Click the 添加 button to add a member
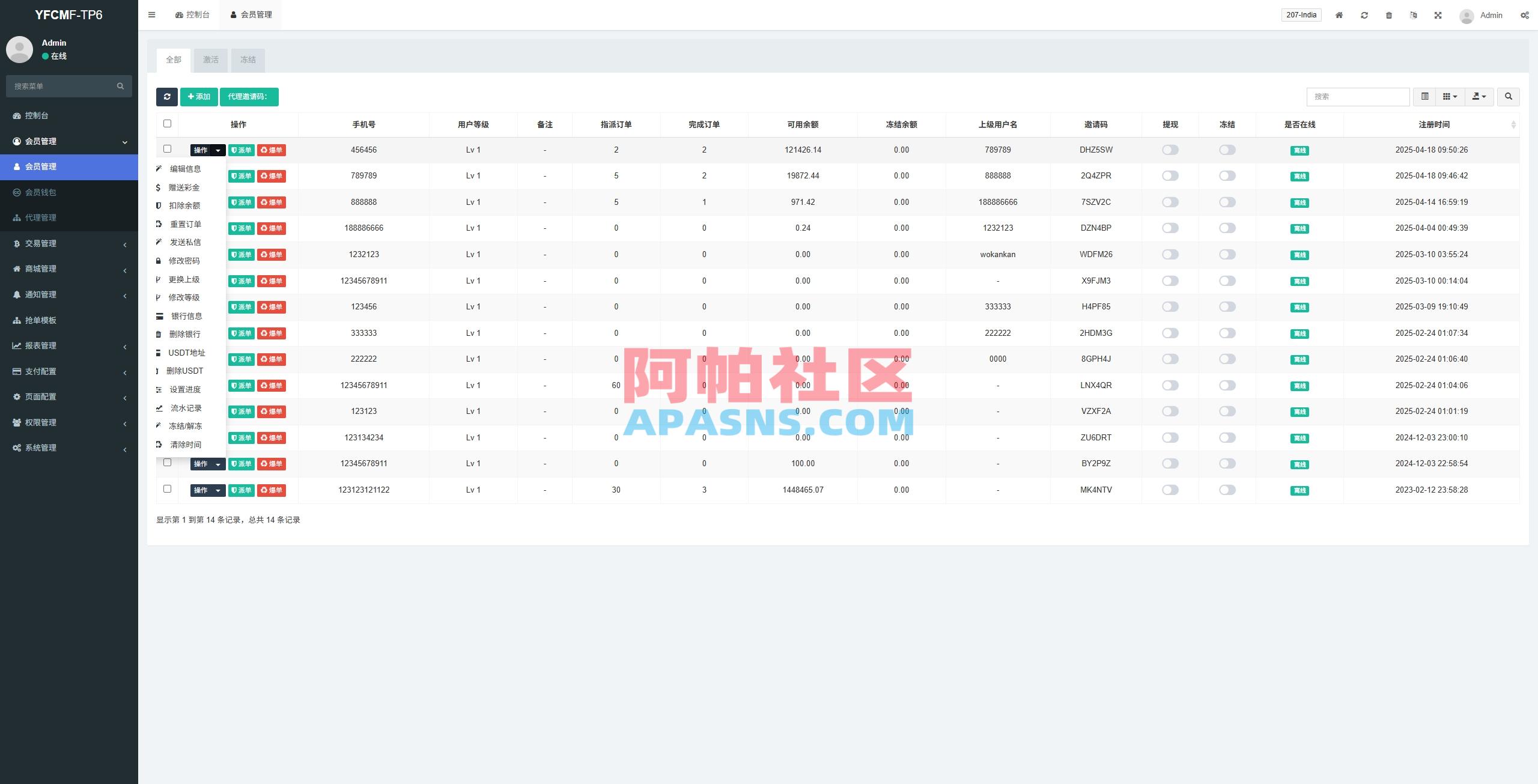 pyautogui.click(x=199, y=97)
